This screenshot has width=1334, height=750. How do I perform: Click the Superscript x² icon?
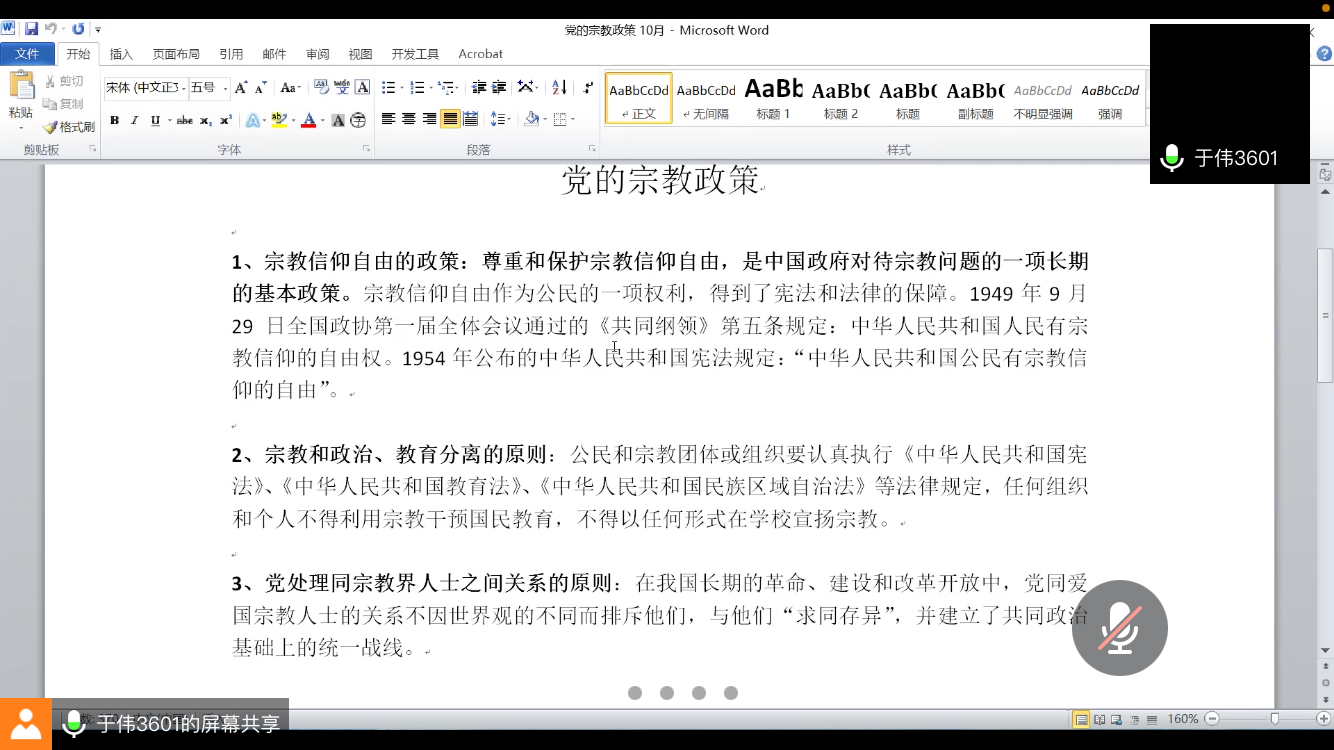226,120
